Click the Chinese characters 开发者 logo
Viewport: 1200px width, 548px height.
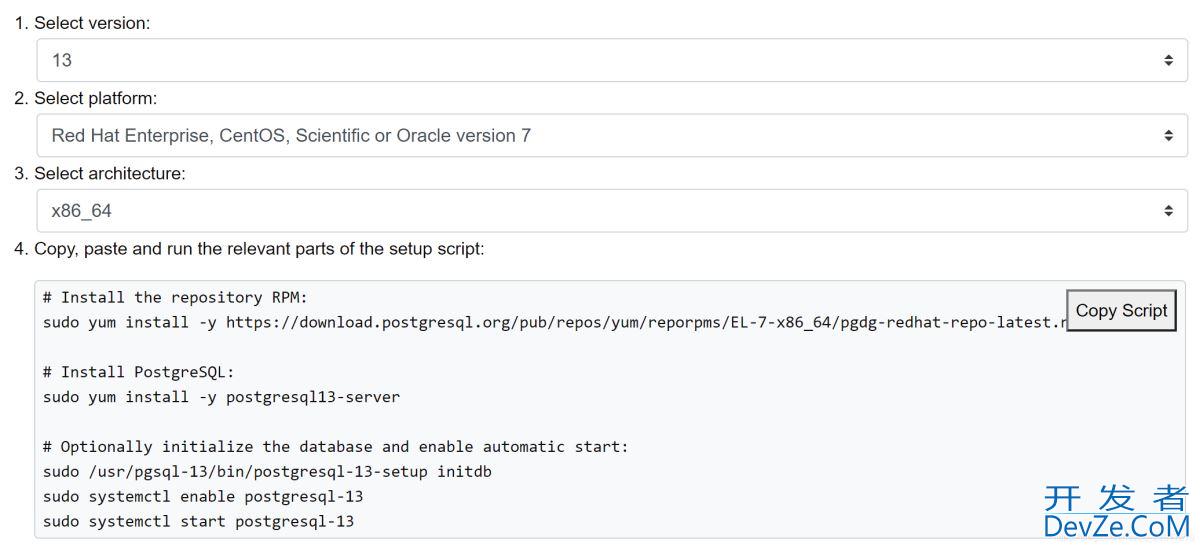[x=1116, y=498]
